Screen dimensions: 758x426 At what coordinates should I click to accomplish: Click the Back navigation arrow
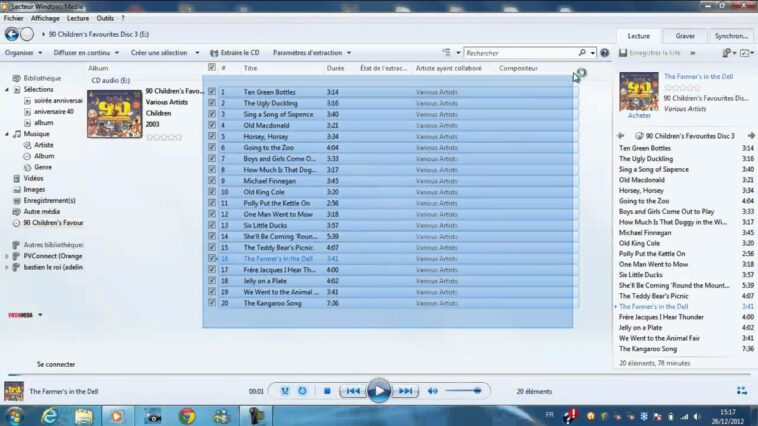click(12, 34)
